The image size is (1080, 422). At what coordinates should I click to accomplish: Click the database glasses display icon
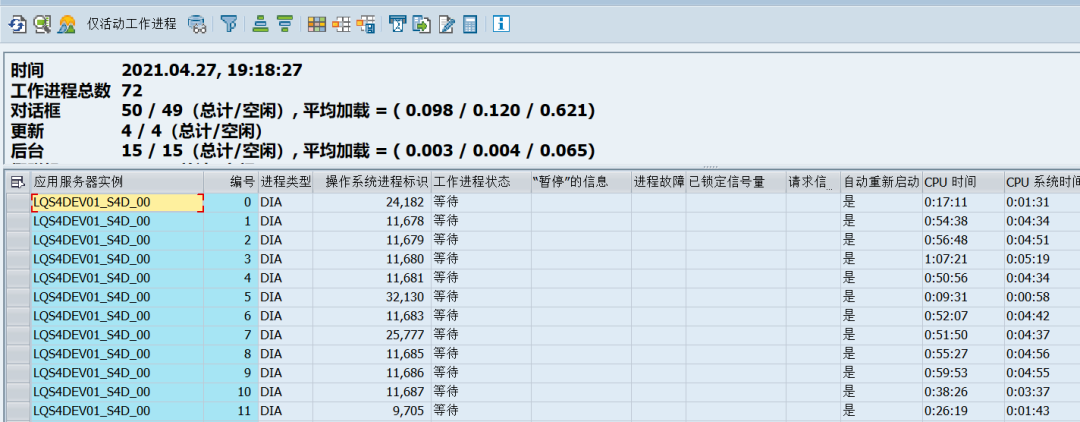198,24
